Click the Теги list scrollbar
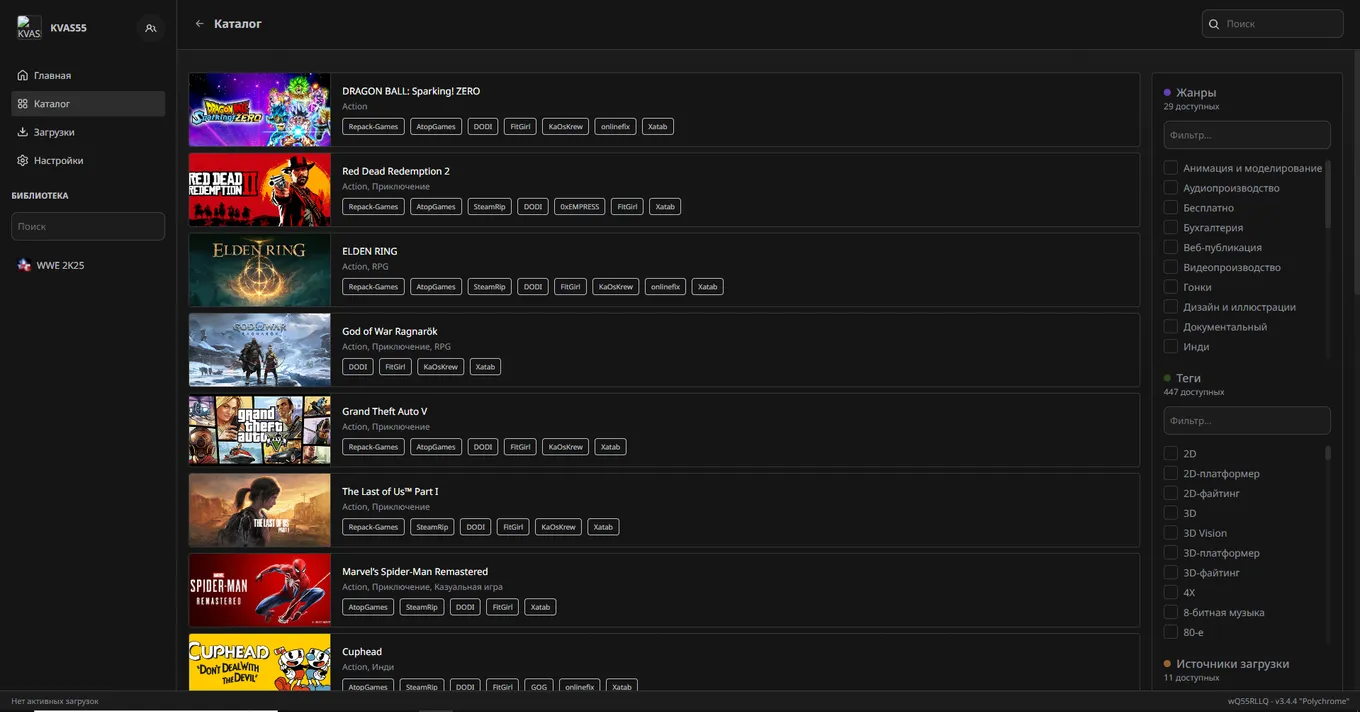Image resolution: width=1360 pixels, height=712 pixels. click(x=1328, y=453)
